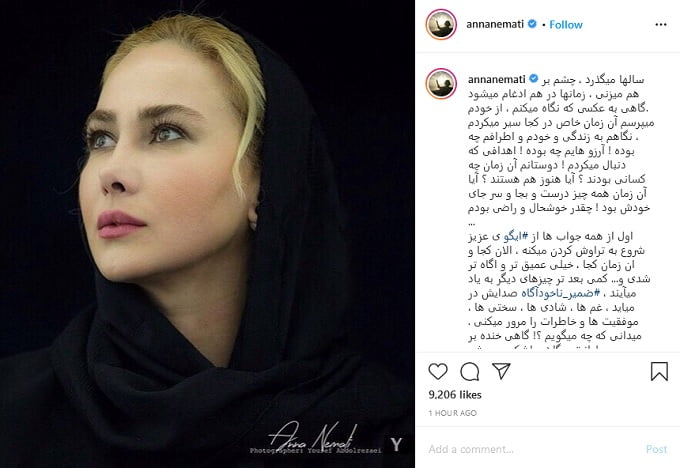The height and width of the screenshot is (468, 680).
Task: Open comments via the speech bubble icon
Action: point(470,372)
